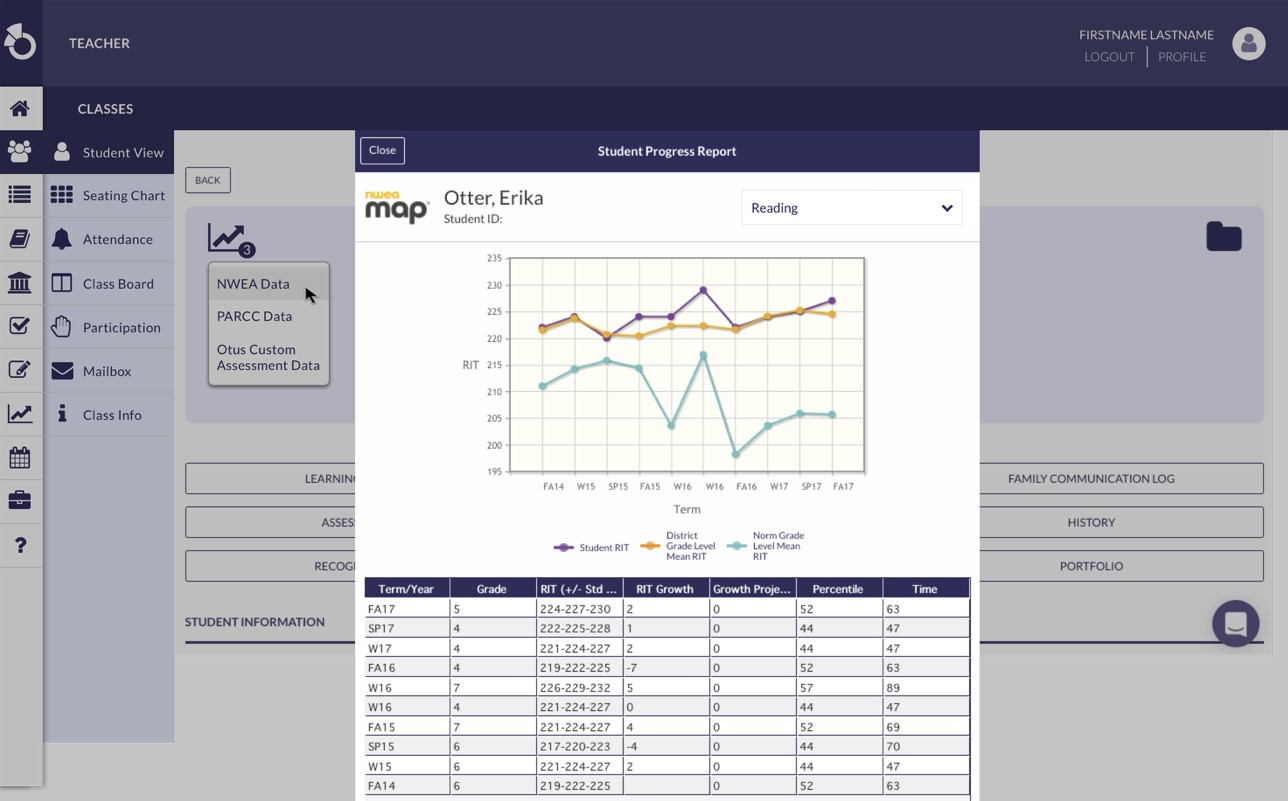
Task: Click the SP15 term cell
Action: click(407, 746)
